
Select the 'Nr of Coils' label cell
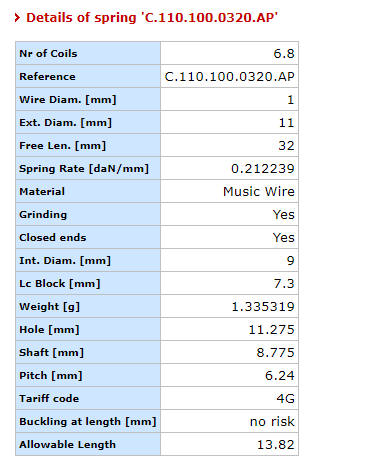coord(88,53)
